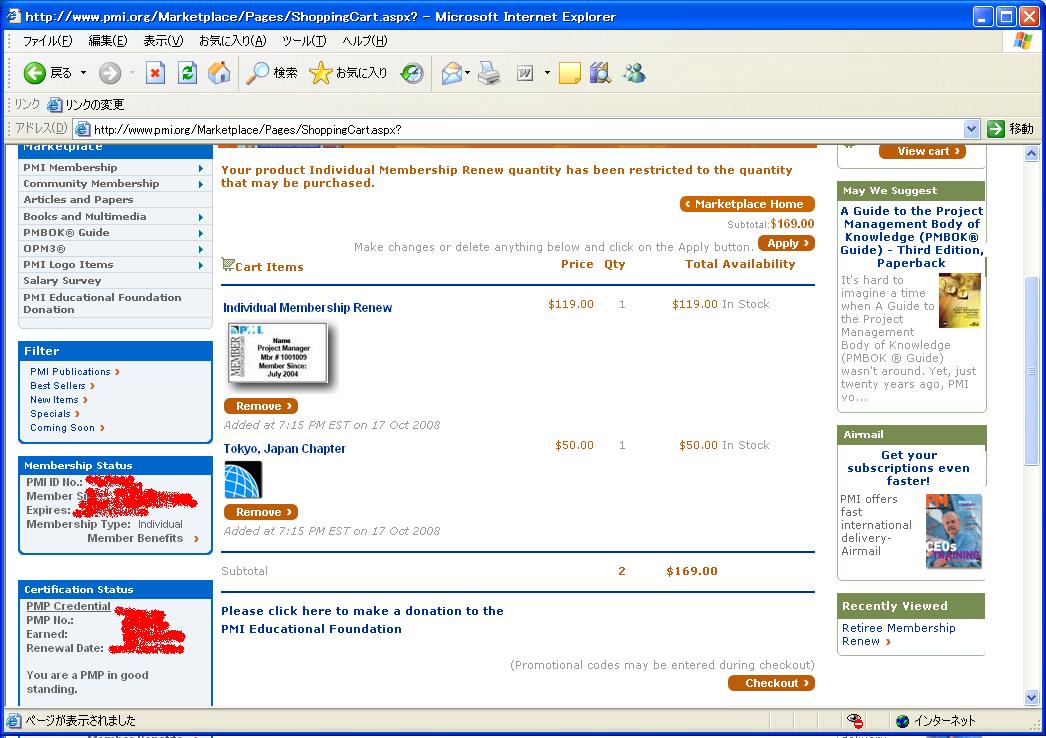Click the IE Forward arrow icon
This screenshot has height=738, width=1046.
(x=110, y=73)
